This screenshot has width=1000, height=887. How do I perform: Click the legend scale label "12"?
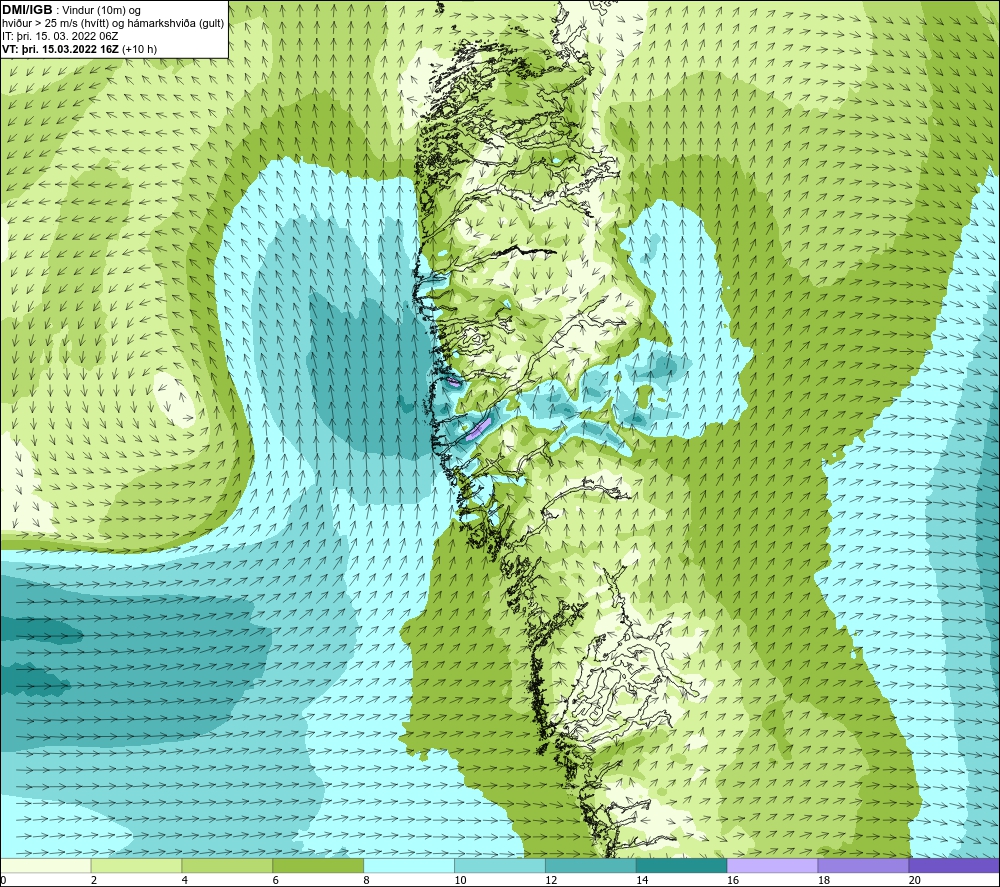pos(551,881)
